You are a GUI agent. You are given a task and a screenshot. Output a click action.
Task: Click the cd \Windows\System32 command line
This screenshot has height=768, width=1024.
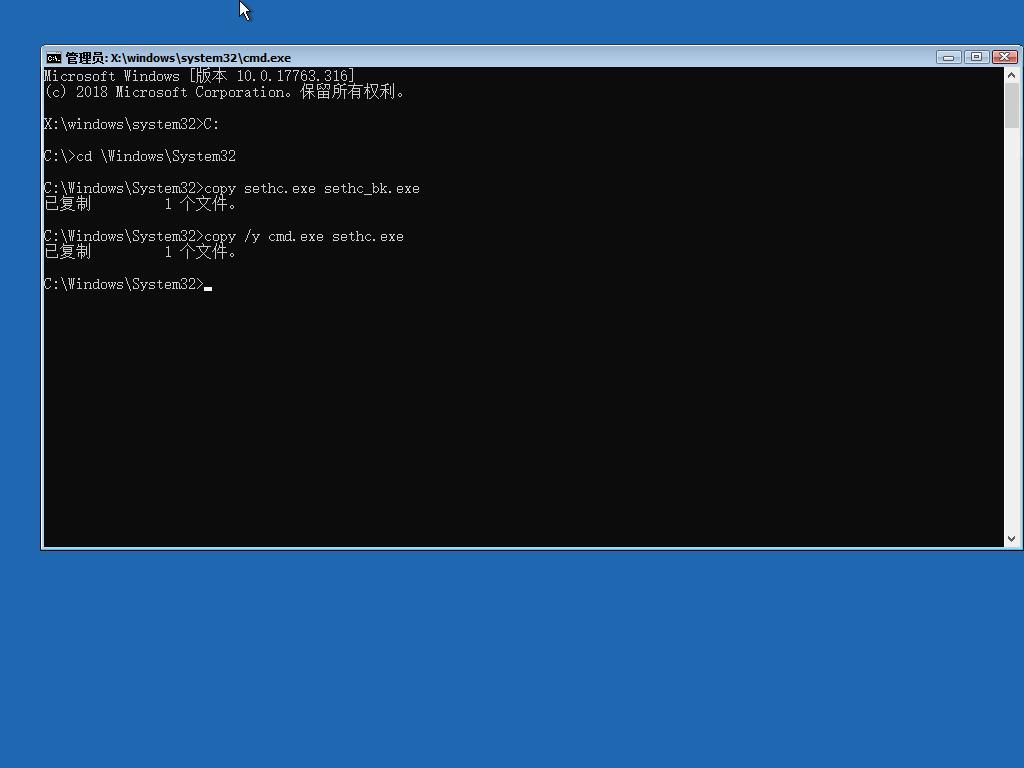(x=140, y=156)
